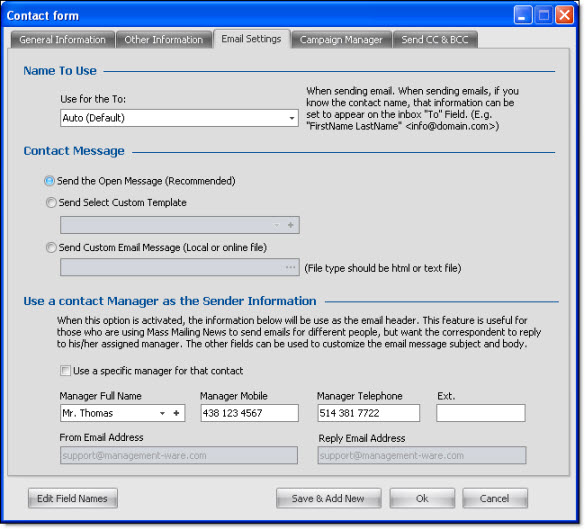The height and width of the screenshot is (529, 585).
Task: Click 'Use a contact Manager as the Sender Information' heading
Action: point(170,301)
